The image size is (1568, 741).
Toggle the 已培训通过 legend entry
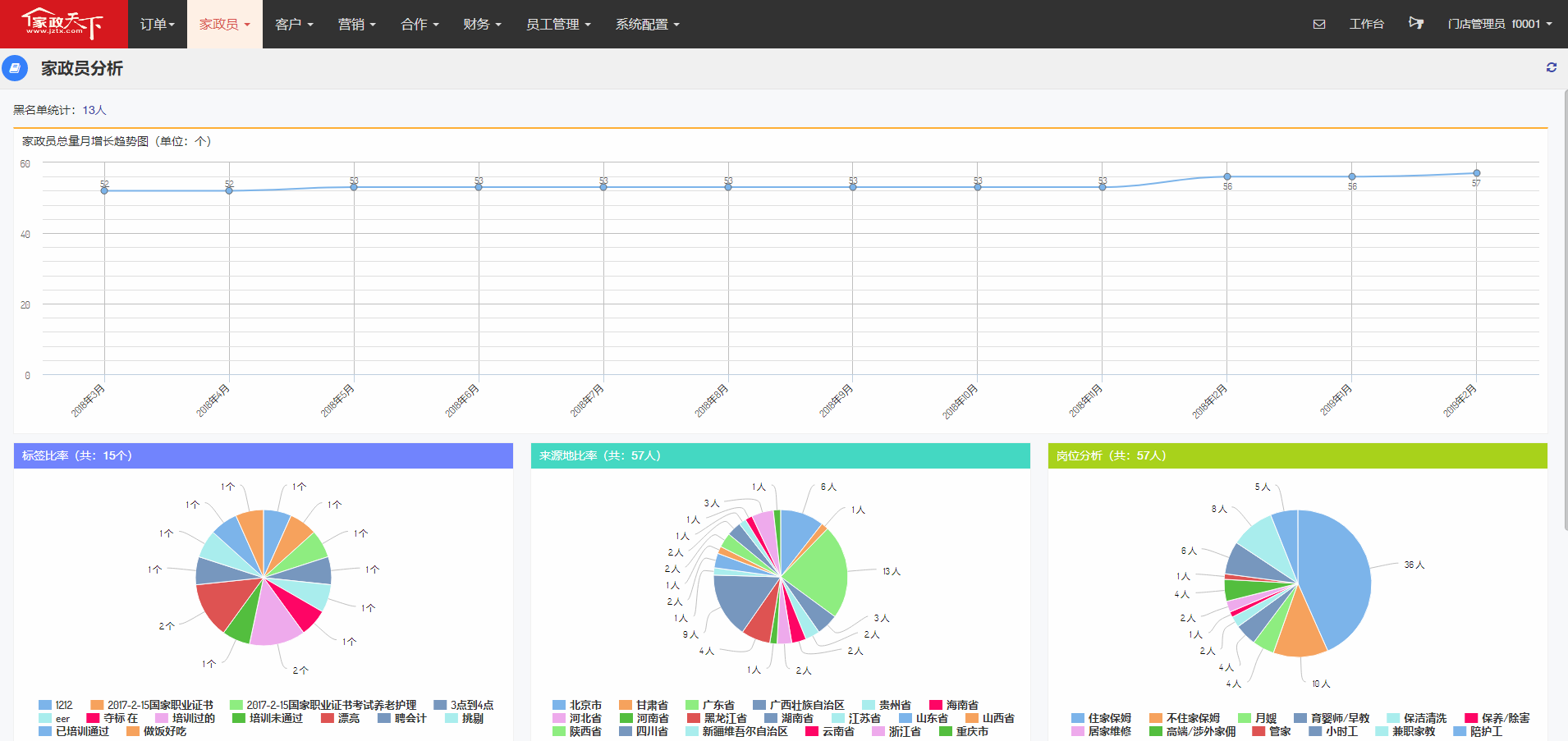(x=74, y=731)
